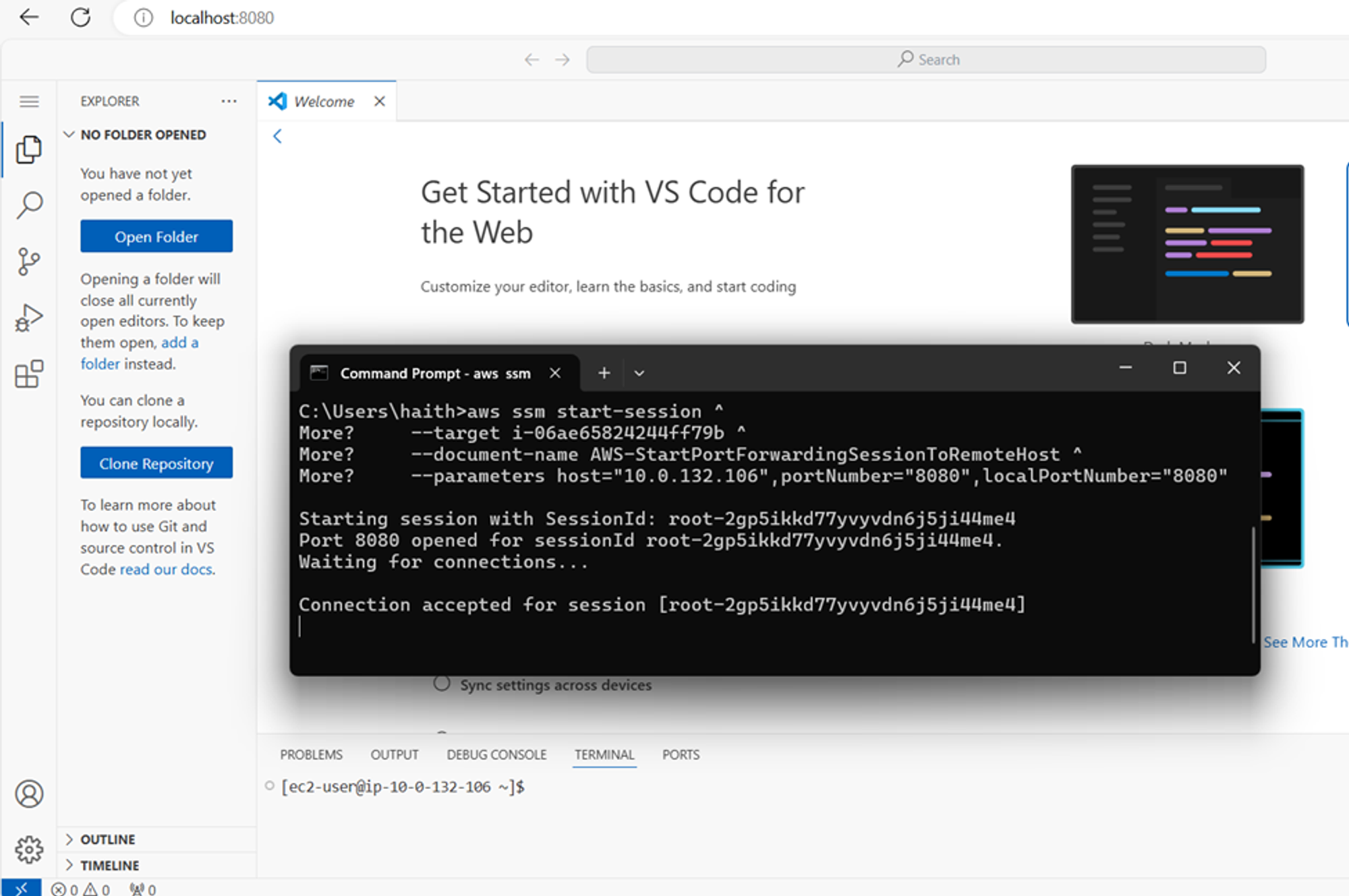Open the Run and Debug view
Screen dimensions: 1349x896
pos(29,318)
